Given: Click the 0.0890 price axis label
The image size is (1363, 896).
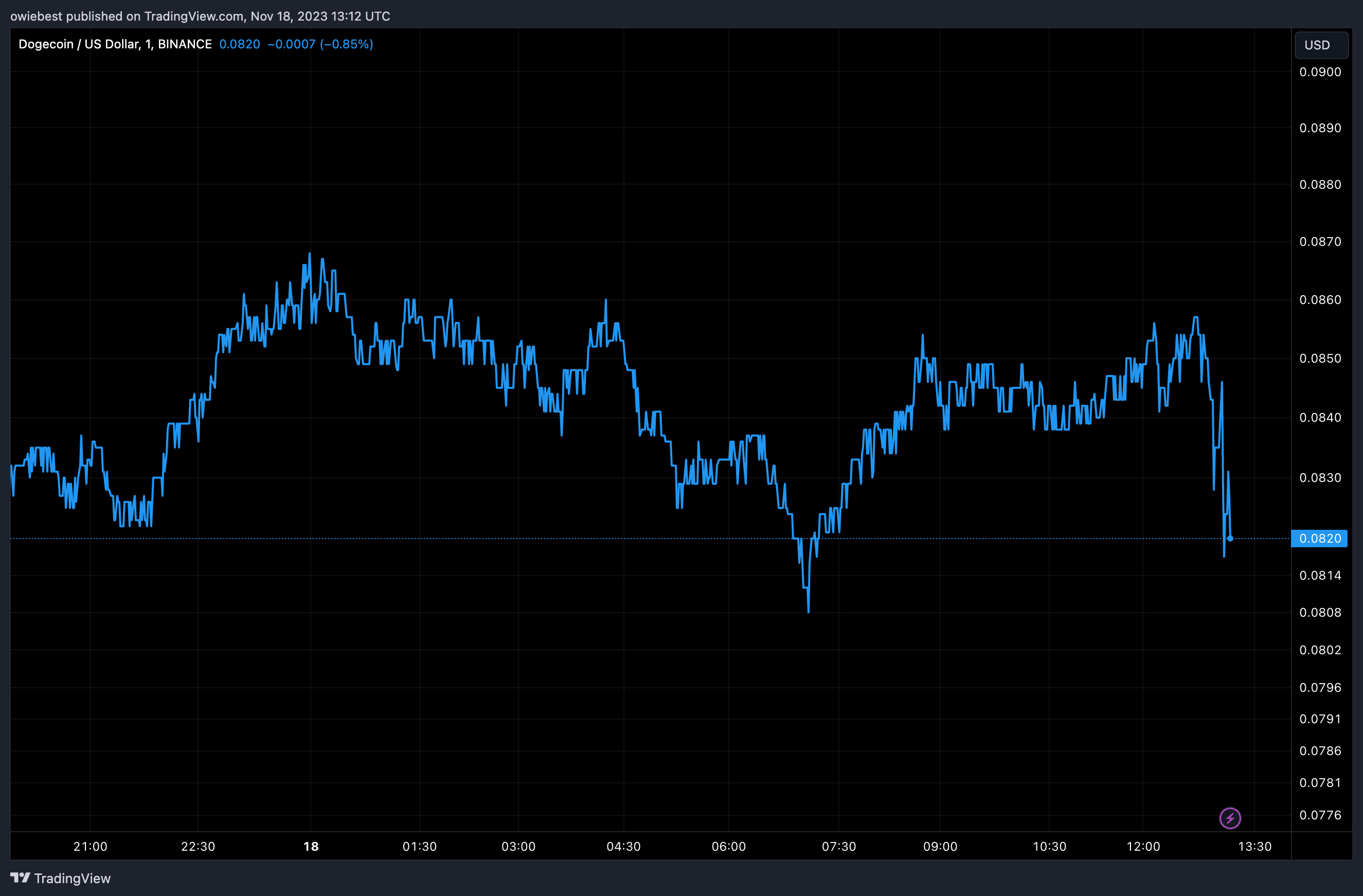Looking at the screenshot, I should click(x=1320, y=128).
